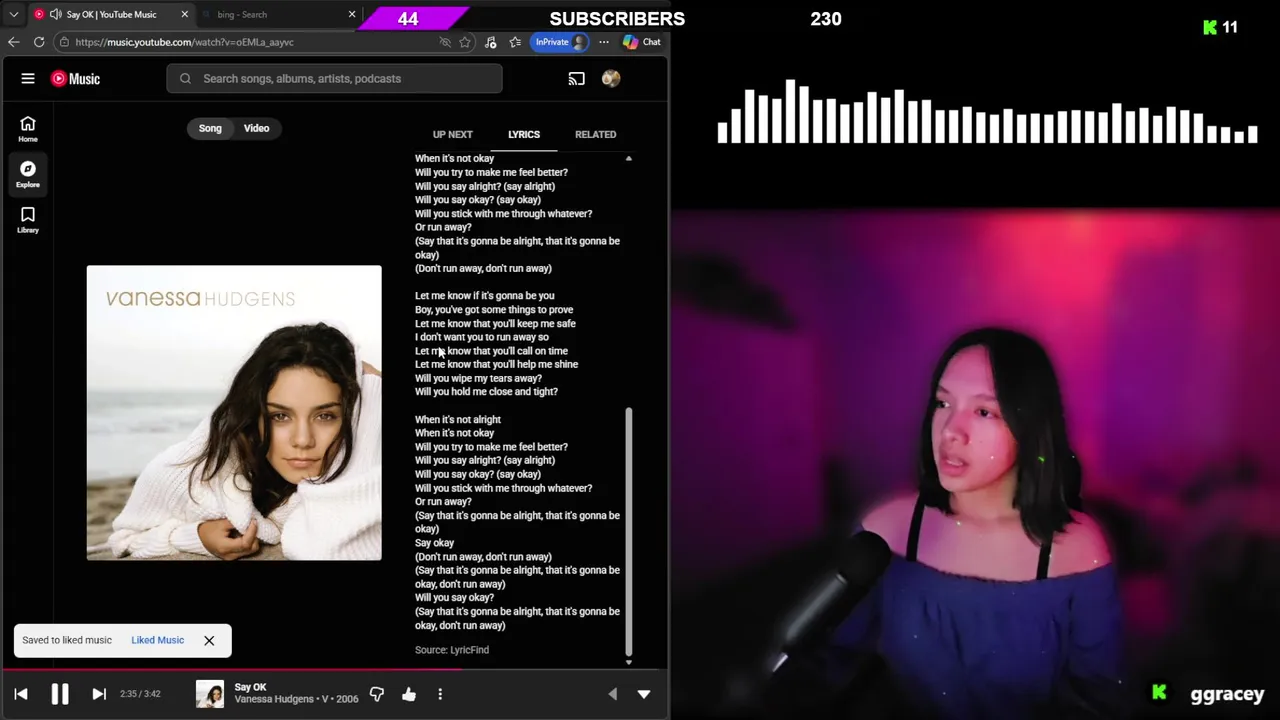Close the bing - Search tab

point(352,15)
